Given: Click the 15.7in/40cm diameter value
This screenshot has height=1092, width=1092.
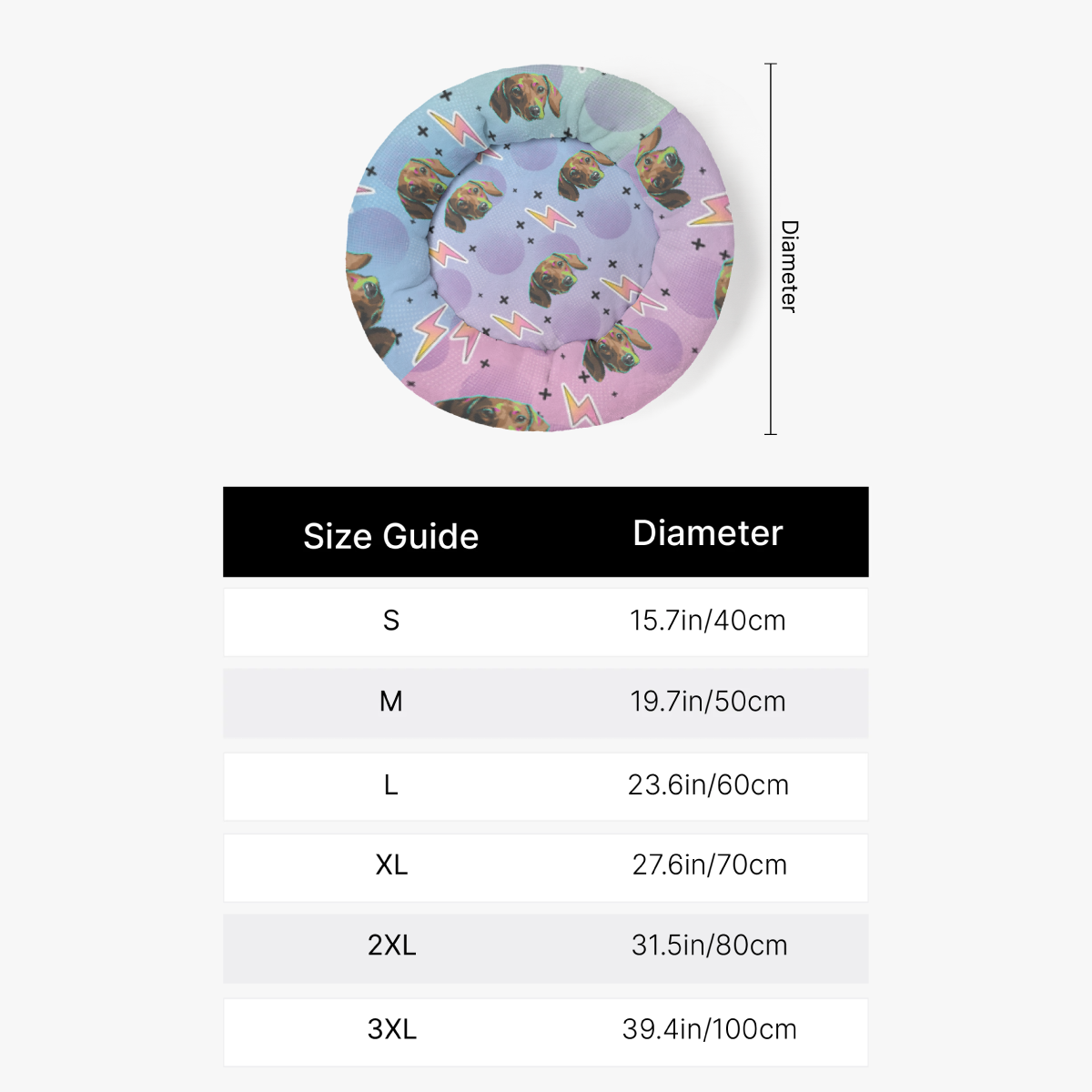Looking at the screenshot, I should tap(707, 621).
